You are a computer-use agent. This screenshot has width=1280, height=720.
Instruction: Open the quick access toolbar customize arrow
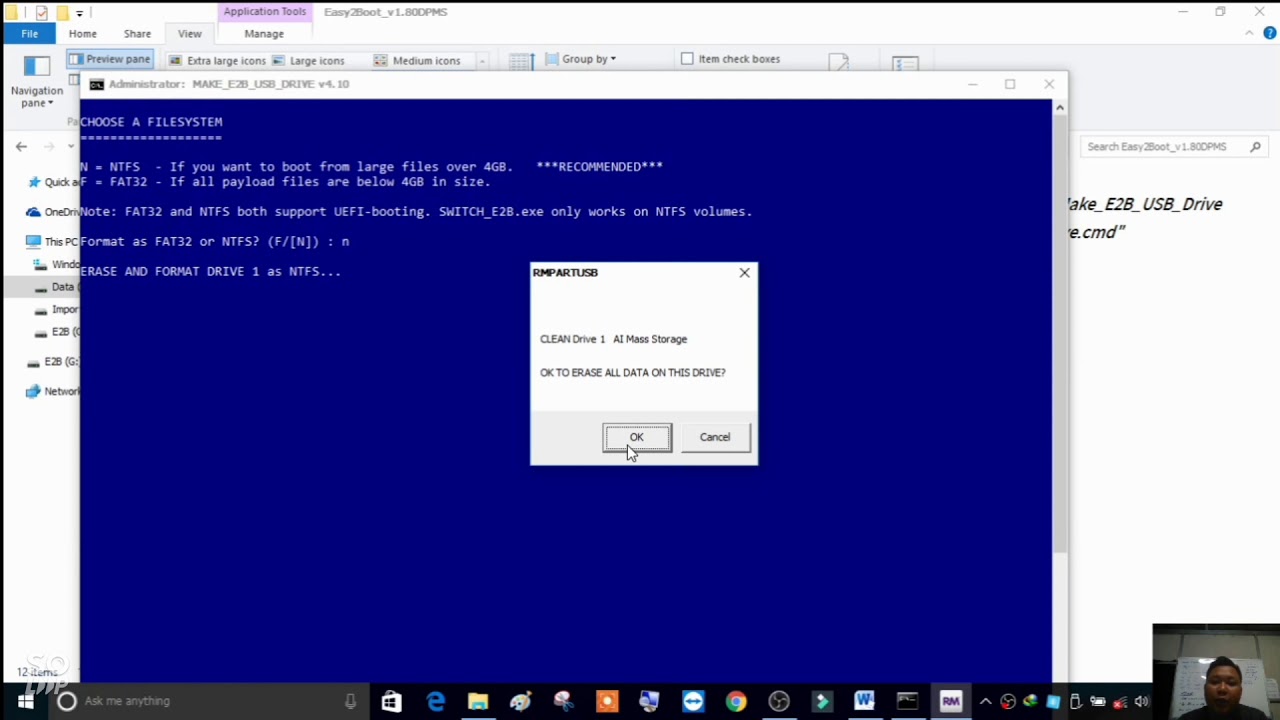pos(79,13)
